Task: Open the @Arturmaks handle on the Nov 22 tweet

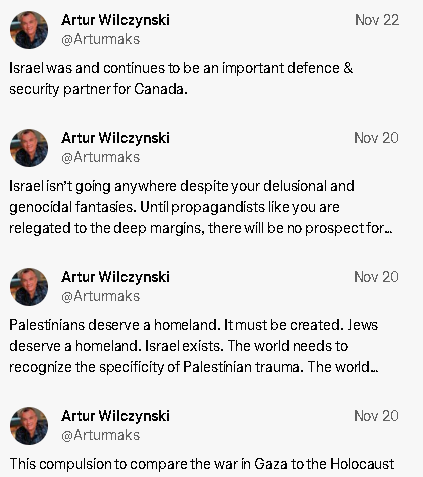Action: point(100,39)
